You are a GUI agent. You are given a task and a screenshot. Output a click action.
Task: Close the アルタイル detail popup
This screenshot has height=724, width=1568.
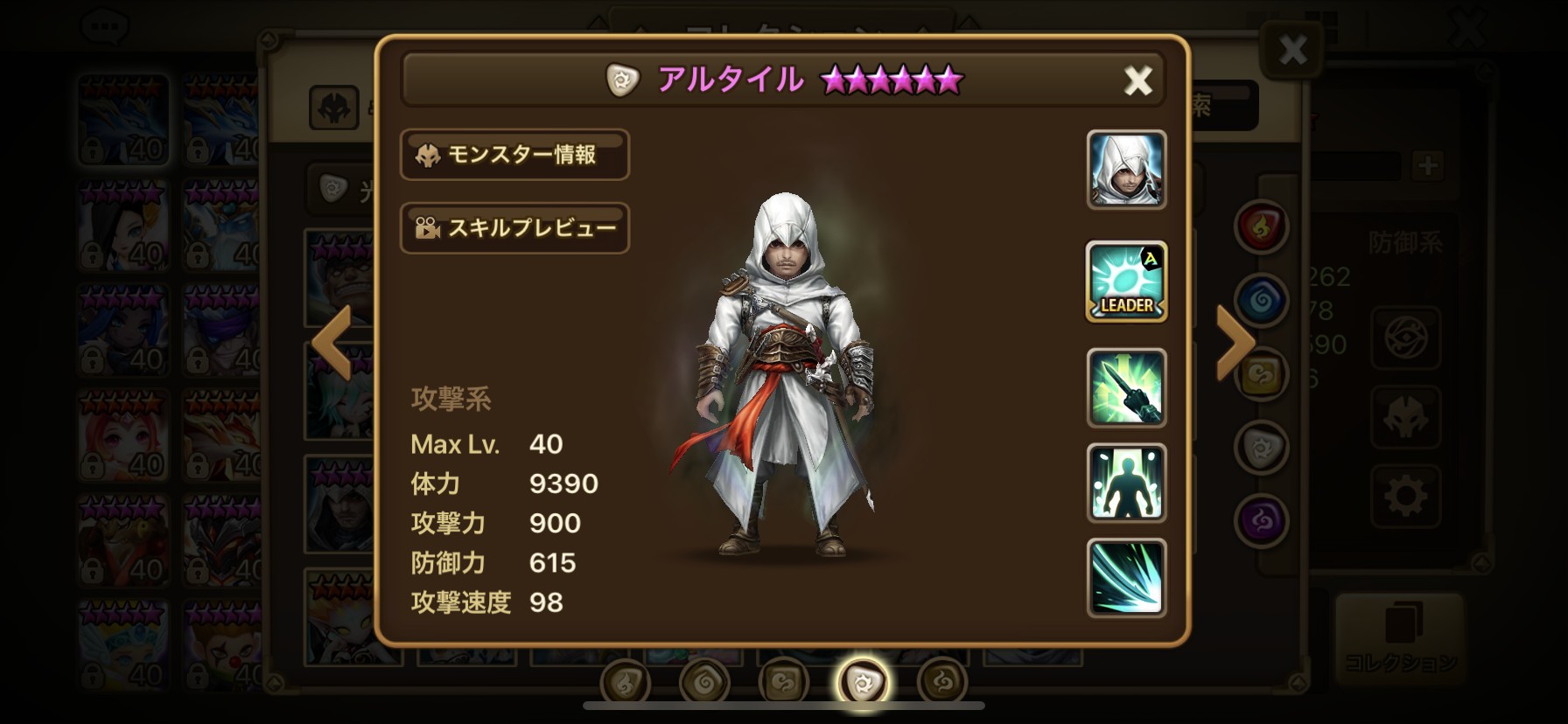[x=1137, y=81]
